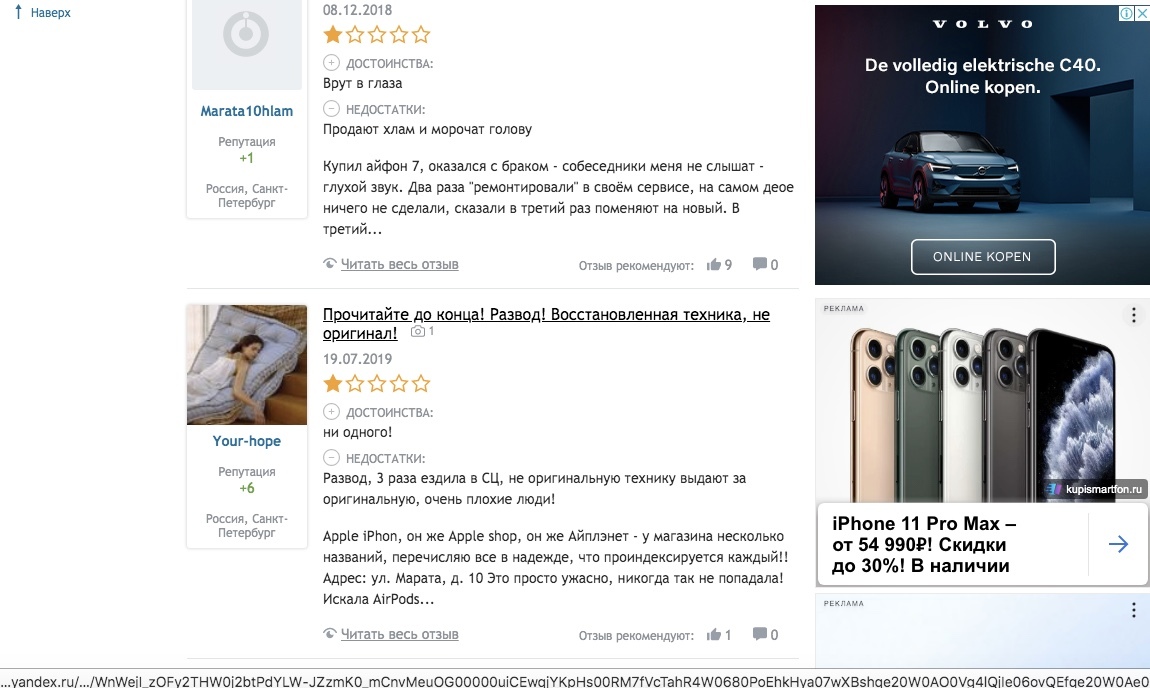Open the Your-hope user profile name

[246, 441]
